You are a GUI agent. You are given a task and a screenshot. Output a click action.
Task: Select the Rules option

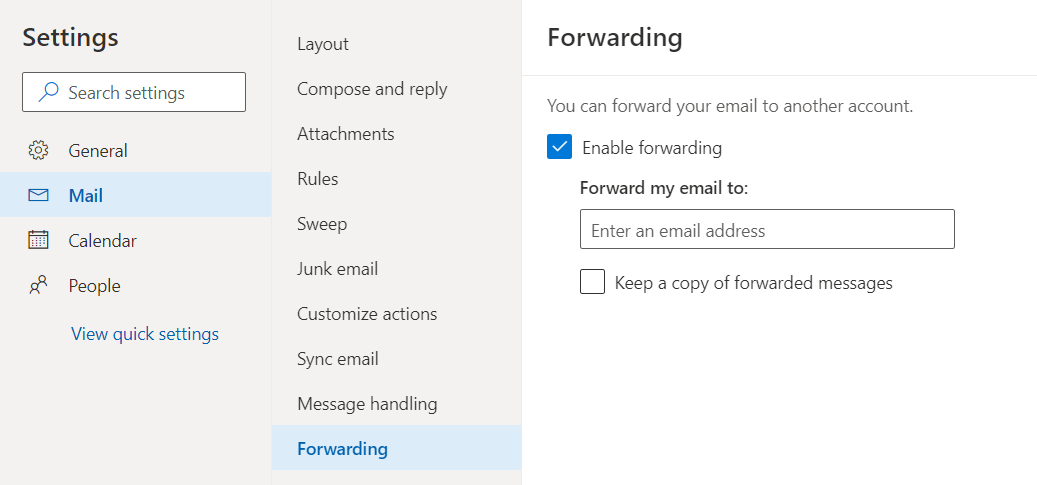click(x=318, y=179)
